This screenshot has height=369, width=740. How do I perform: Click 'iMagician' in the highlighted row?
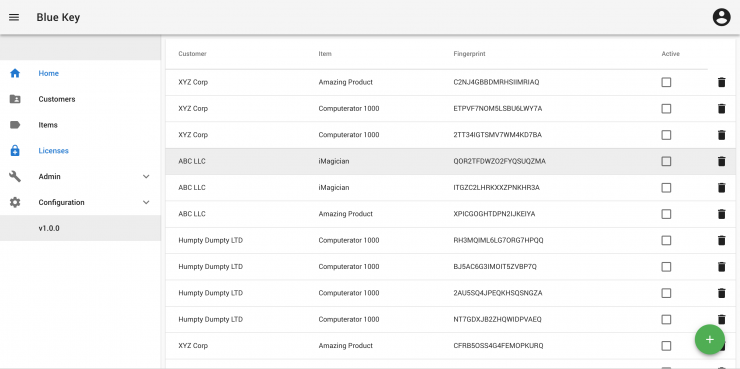pyautogui.click(x=334, y=161)
